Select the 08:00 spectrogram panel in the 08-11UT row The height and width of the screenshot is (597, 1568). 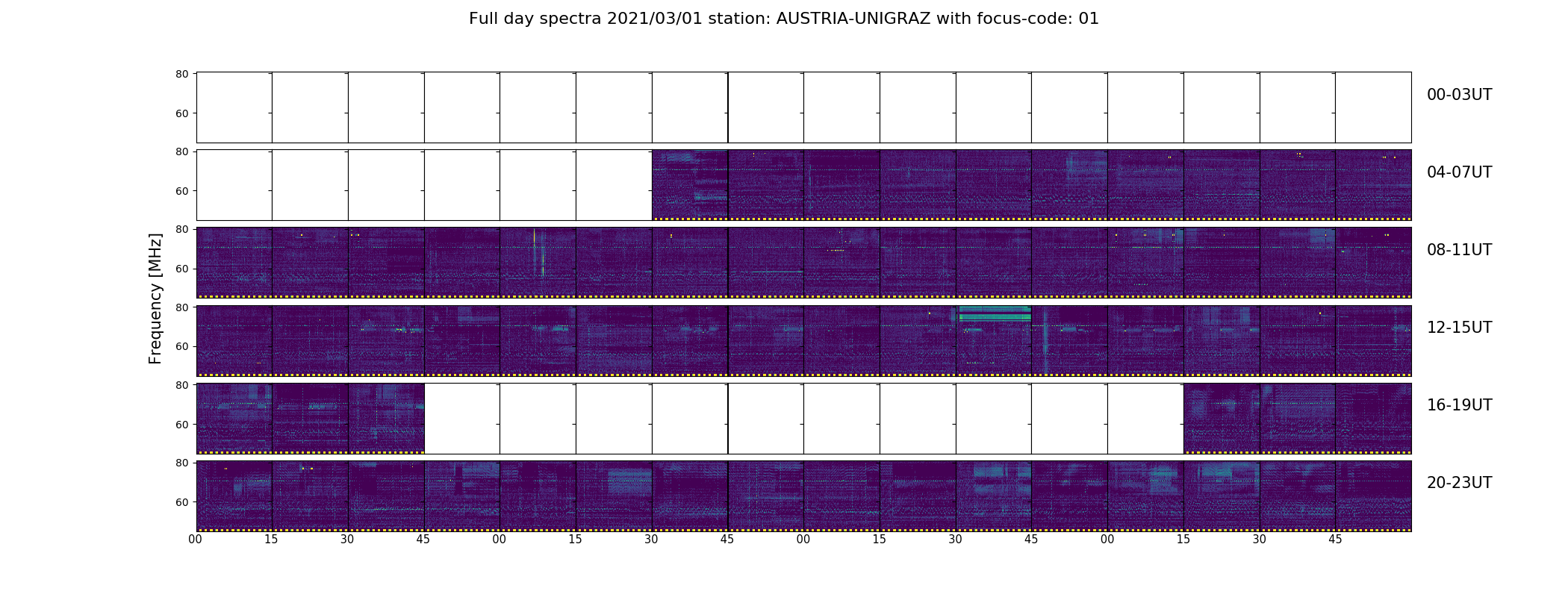tap(234, 263)
